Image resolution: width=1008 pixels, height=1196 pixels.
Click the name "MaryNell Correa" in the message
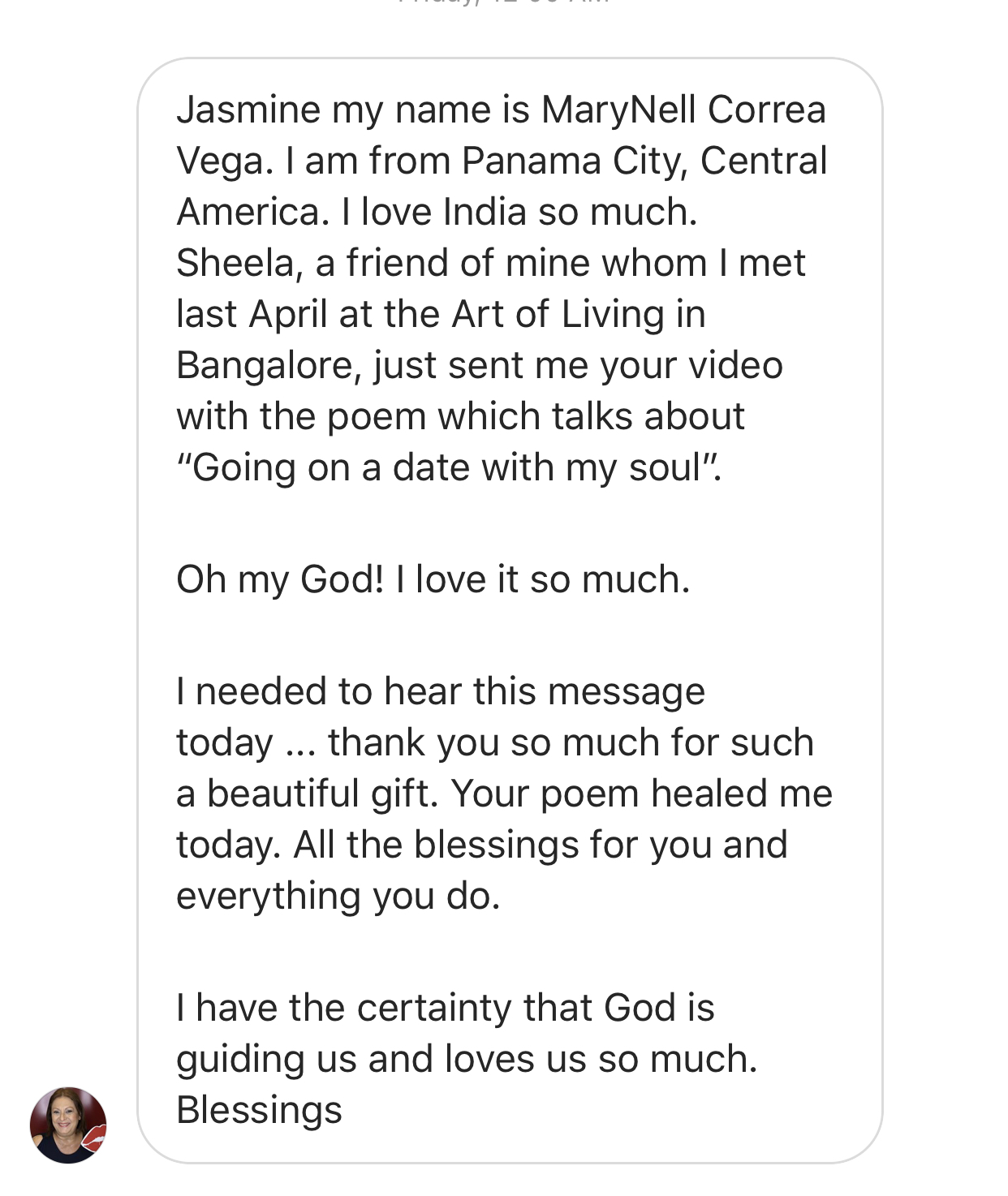tap(683, 110)
